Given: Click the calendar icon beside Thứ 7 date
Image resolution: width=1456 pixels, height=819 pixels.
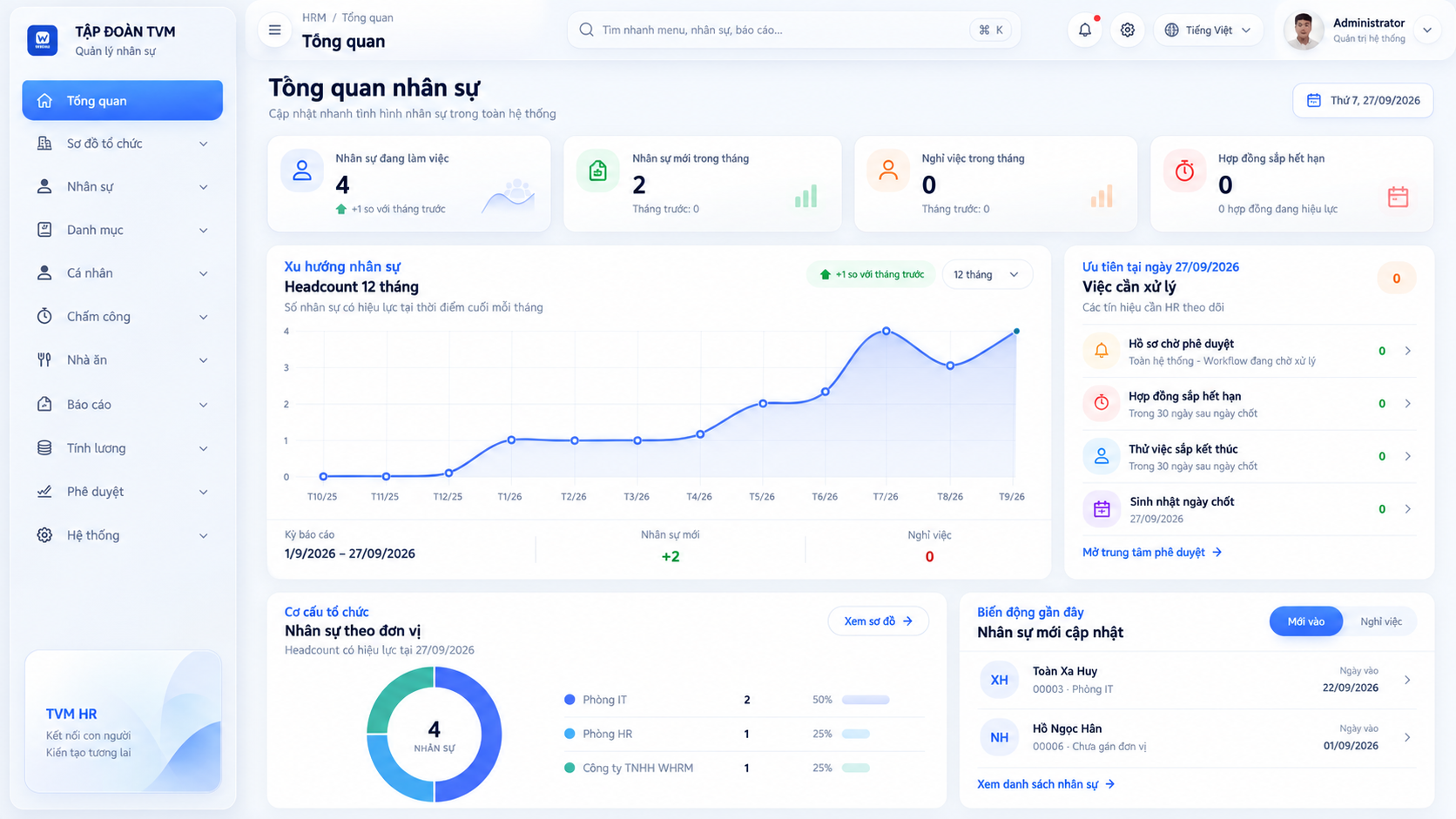Looking at the screenshot, I should coord(1314,100).
